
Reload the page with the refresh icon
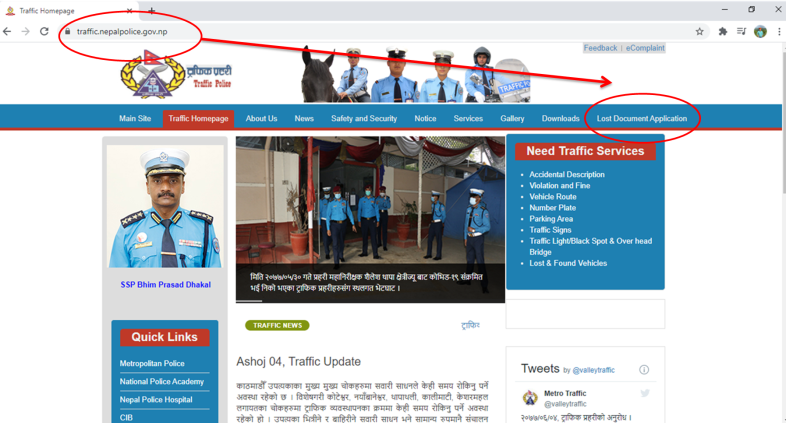[x=44, y=32]
